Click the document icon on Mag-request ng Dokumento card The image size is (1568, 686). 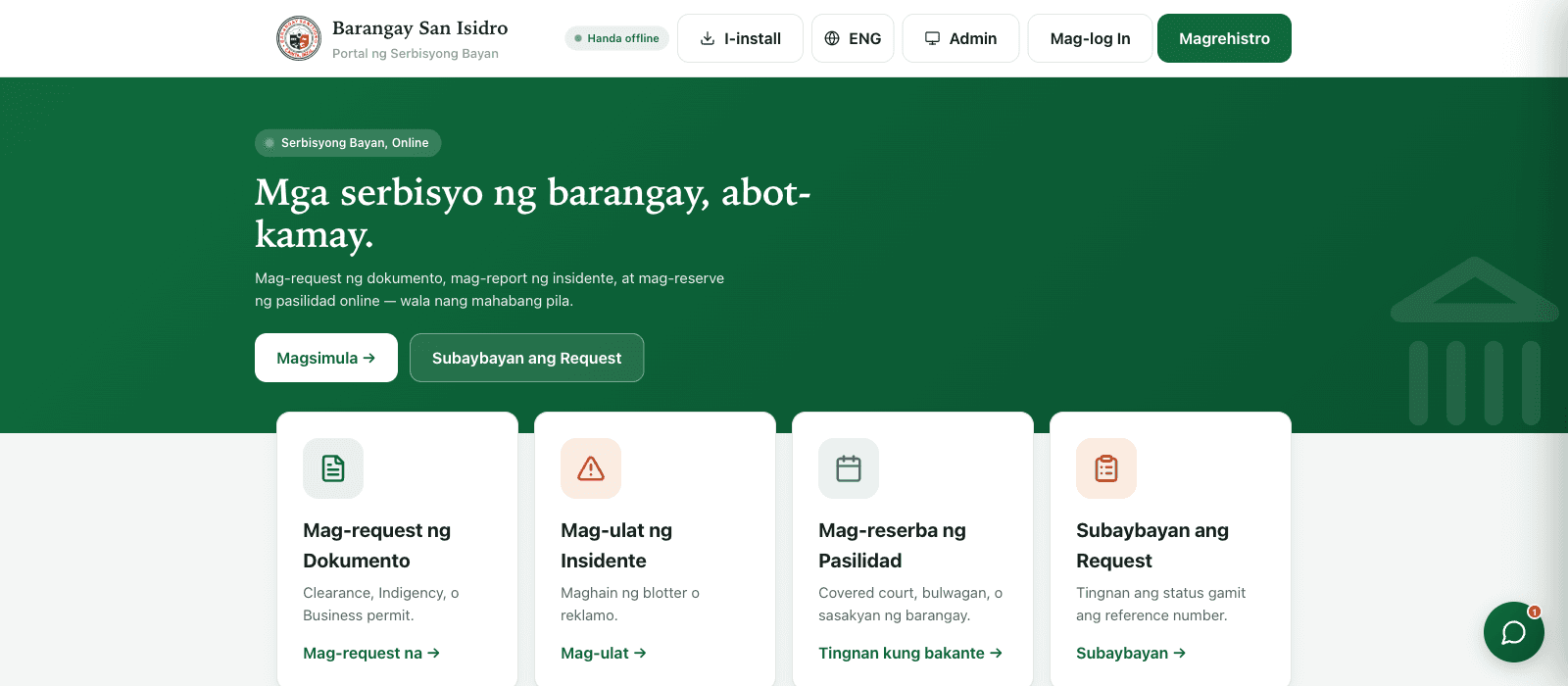tap(333, 468)
